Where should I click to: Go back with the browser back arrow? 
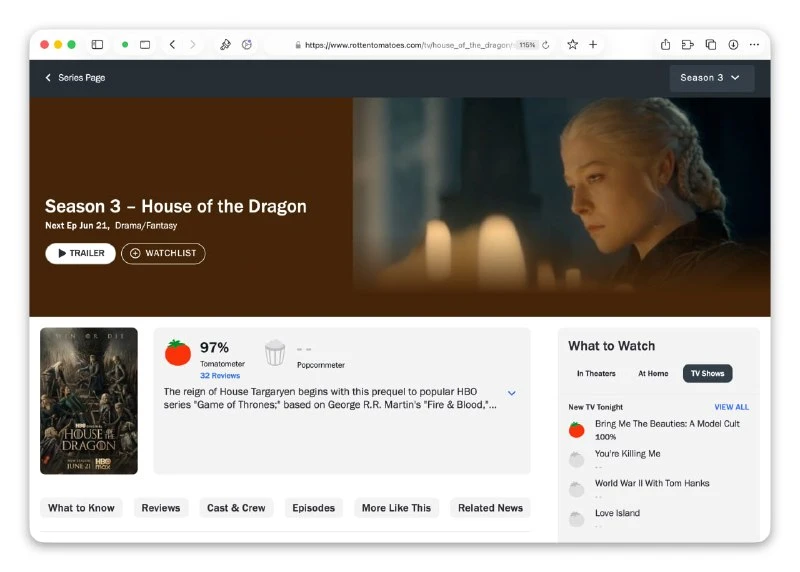point(172,44)
